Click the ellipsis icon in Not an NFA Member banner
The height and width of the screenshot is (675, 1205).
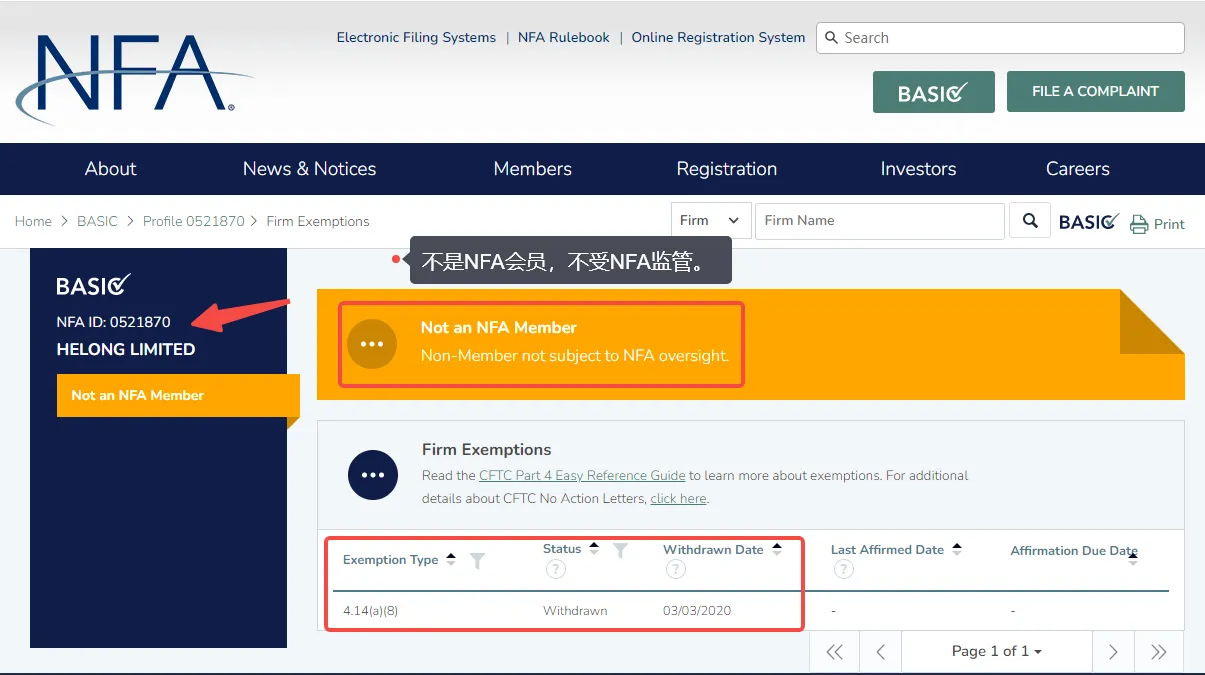point(372,343)
